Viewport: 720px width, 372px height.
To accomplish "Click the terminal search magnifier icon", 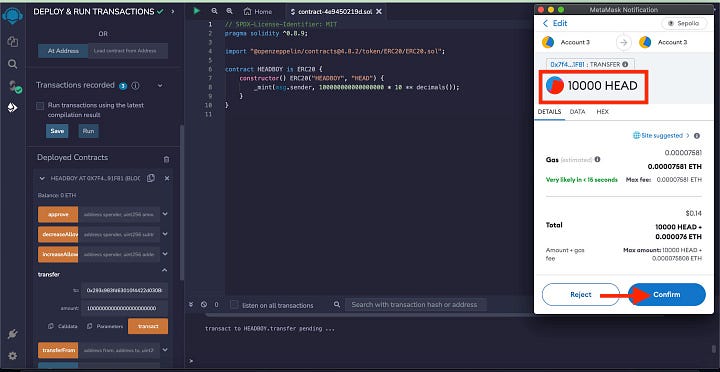I will pyautogui.click(x=337, y=304).
